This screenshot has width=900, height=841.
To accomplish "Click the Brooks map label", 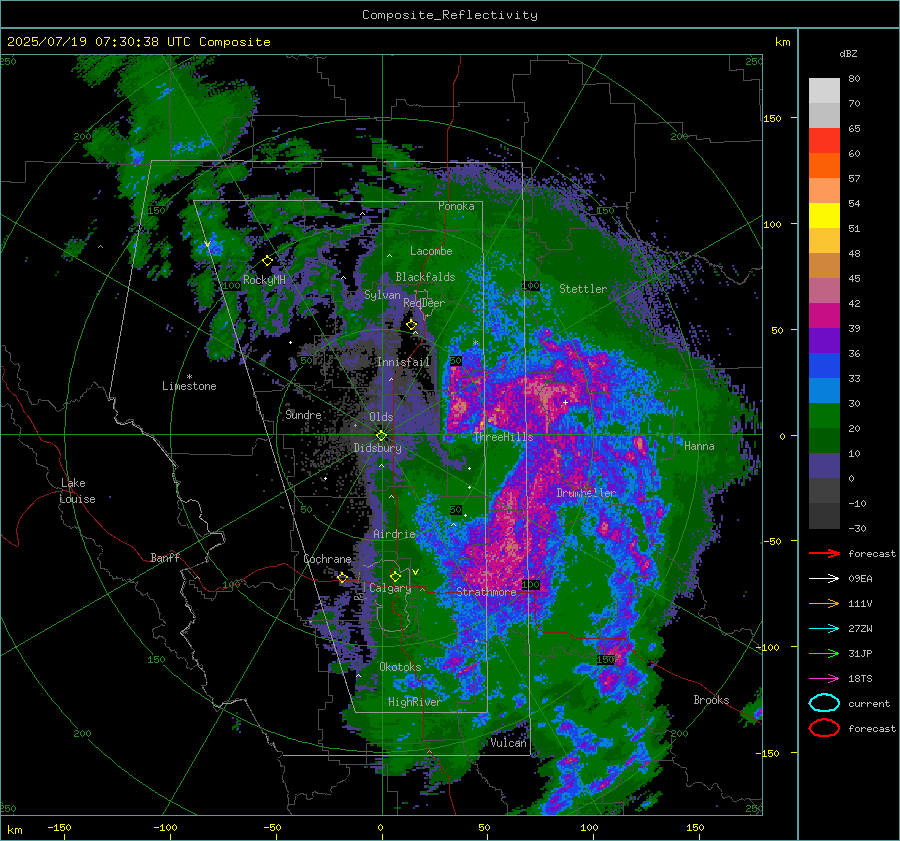I will (x=711, y=700).
